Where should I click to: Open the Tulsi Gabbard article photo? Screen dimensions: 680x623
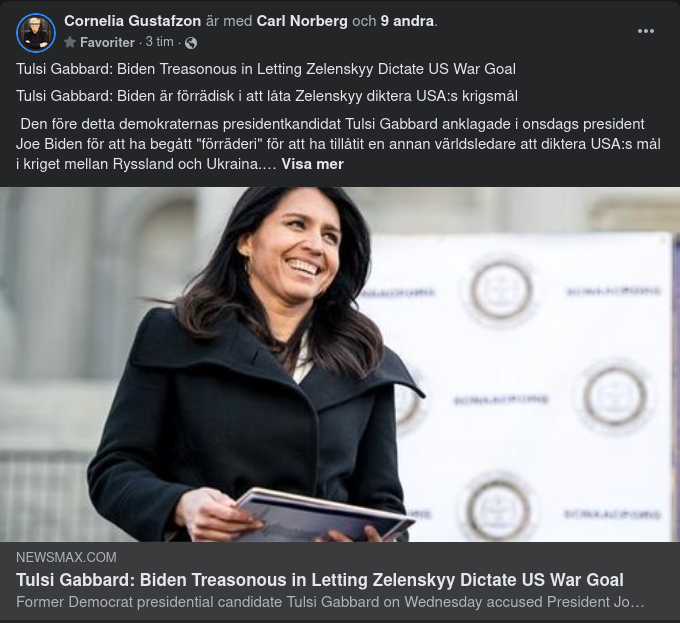[x=340, y=364]
